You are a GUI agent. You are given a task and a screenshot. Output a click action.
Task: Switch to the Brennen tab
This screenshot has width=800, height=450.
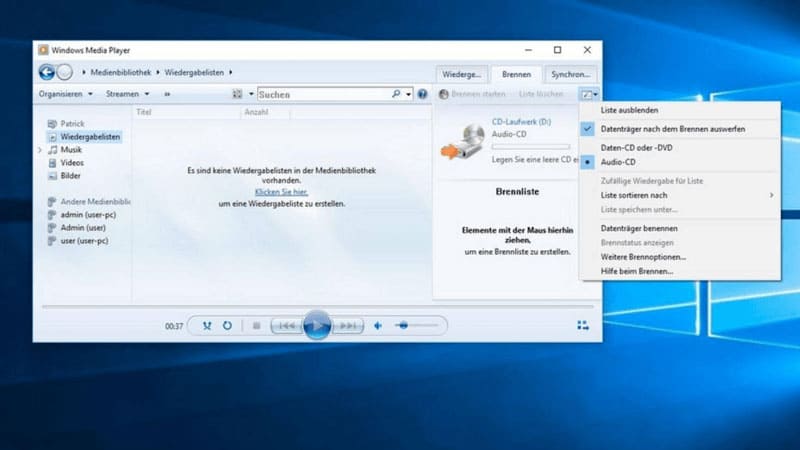(516, 74)
